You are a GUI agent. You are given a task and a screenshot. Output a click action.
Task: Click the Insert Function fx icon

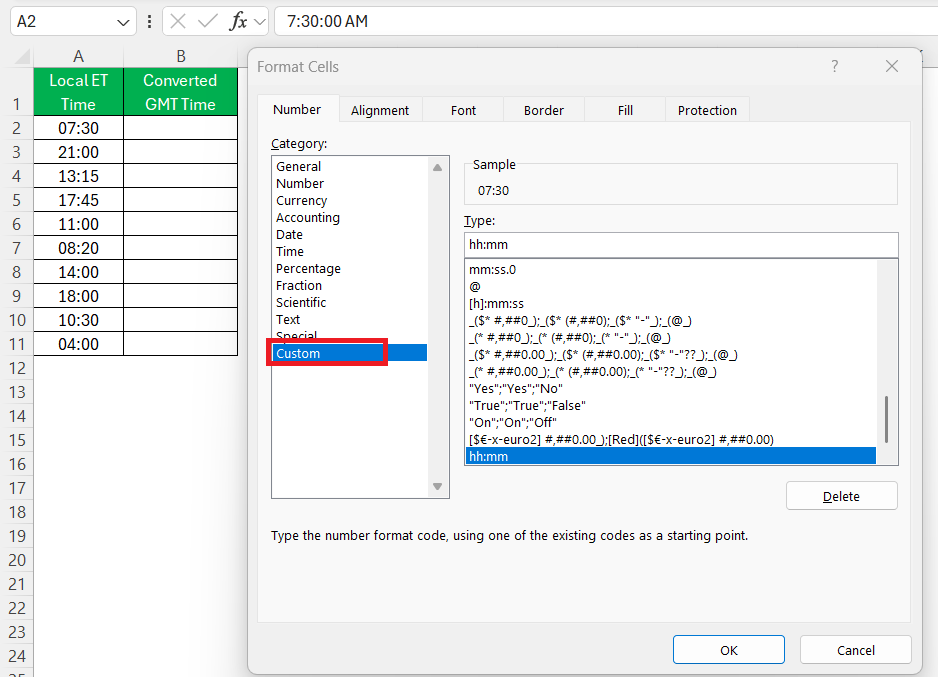[x=238, y=22]
